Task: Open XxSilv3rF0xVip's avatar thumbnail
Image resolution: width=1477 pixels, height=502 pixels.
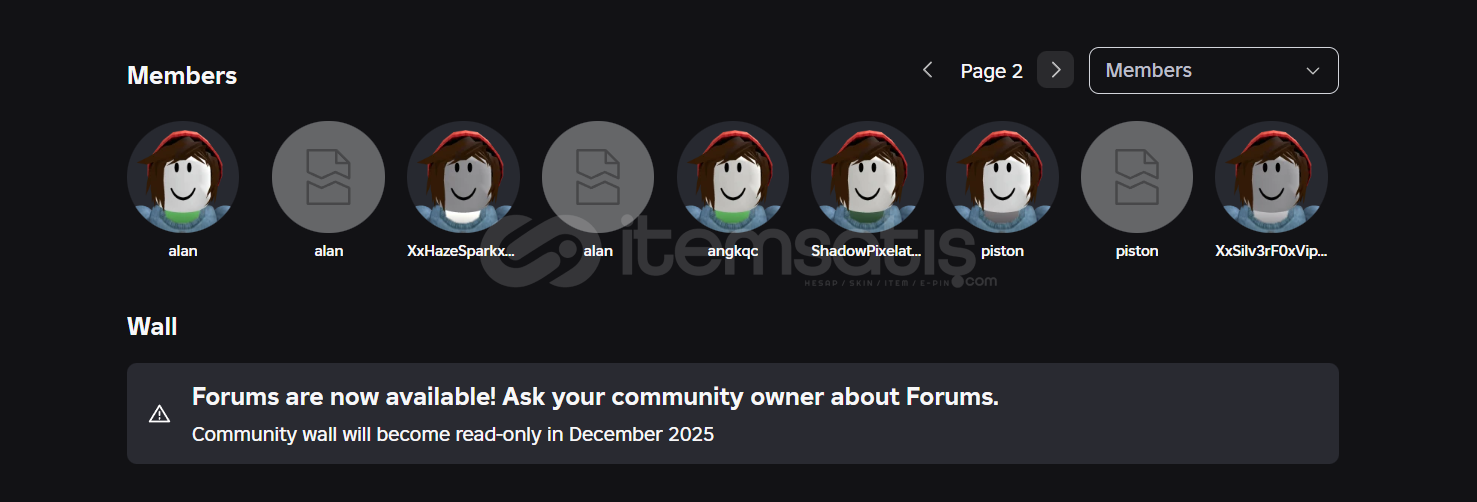Action: tap(1271, 177)
